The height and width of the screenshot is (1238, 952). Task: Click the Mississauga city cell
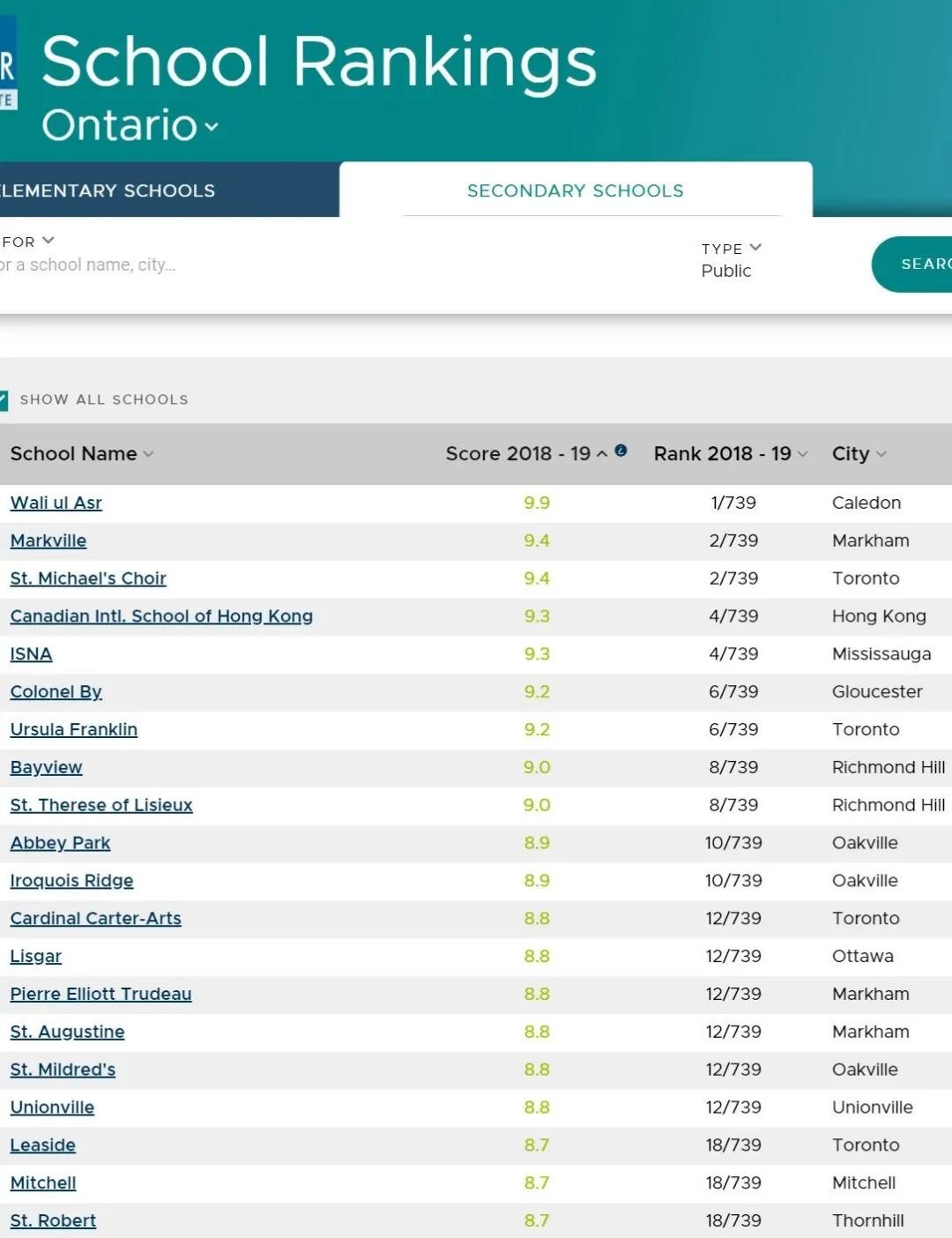881,654
